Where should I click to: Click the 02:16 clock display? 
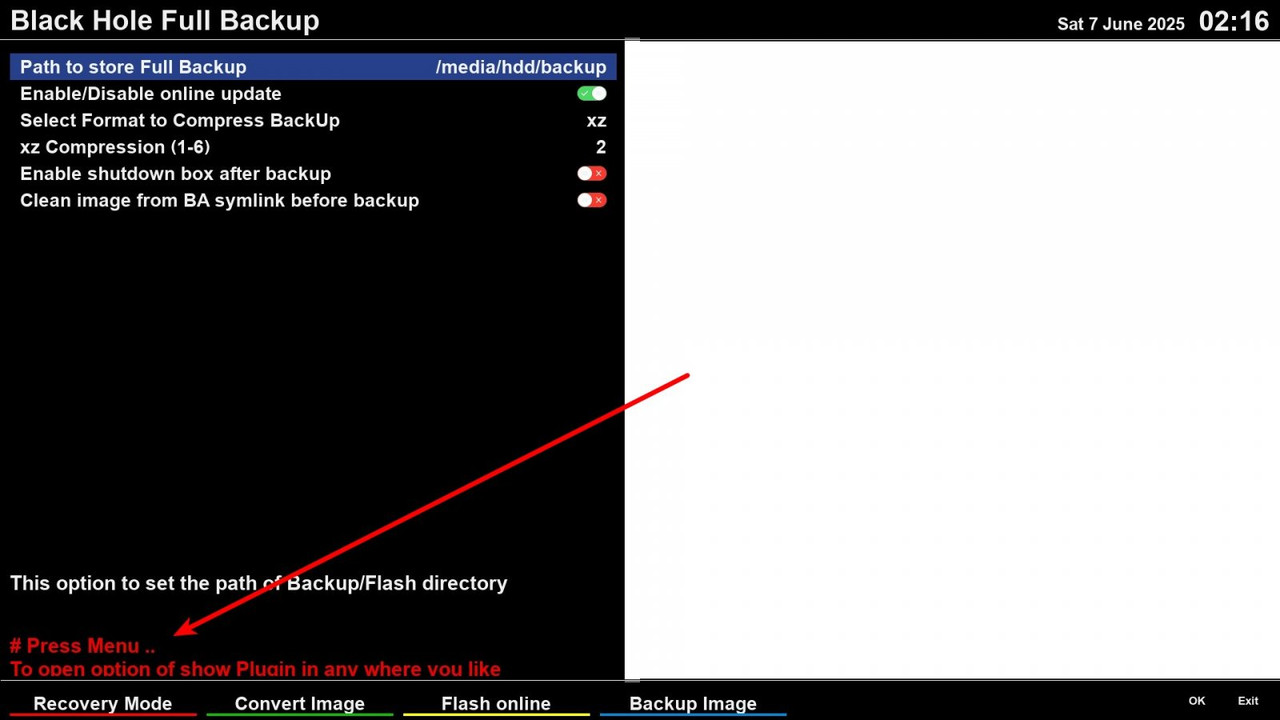coord(1234,22)
